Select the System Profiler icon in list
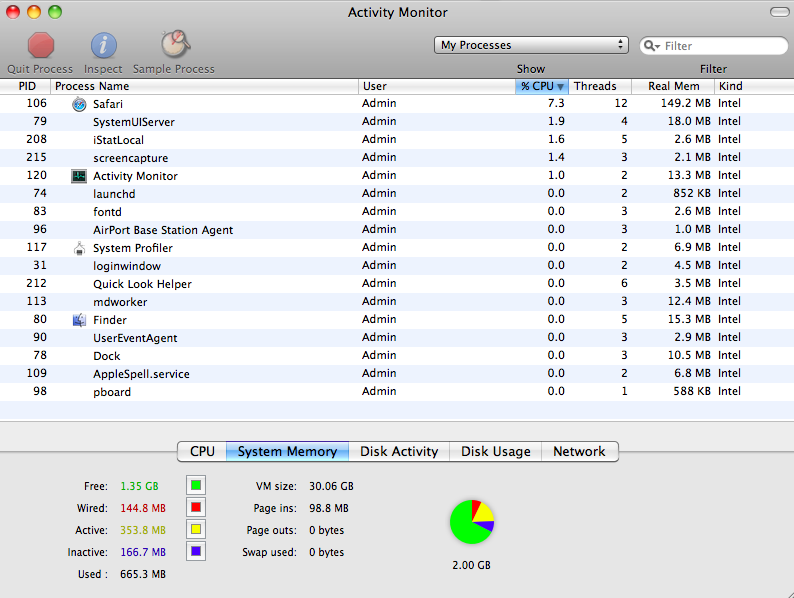The image size is (794, 598). pos(79,248)
